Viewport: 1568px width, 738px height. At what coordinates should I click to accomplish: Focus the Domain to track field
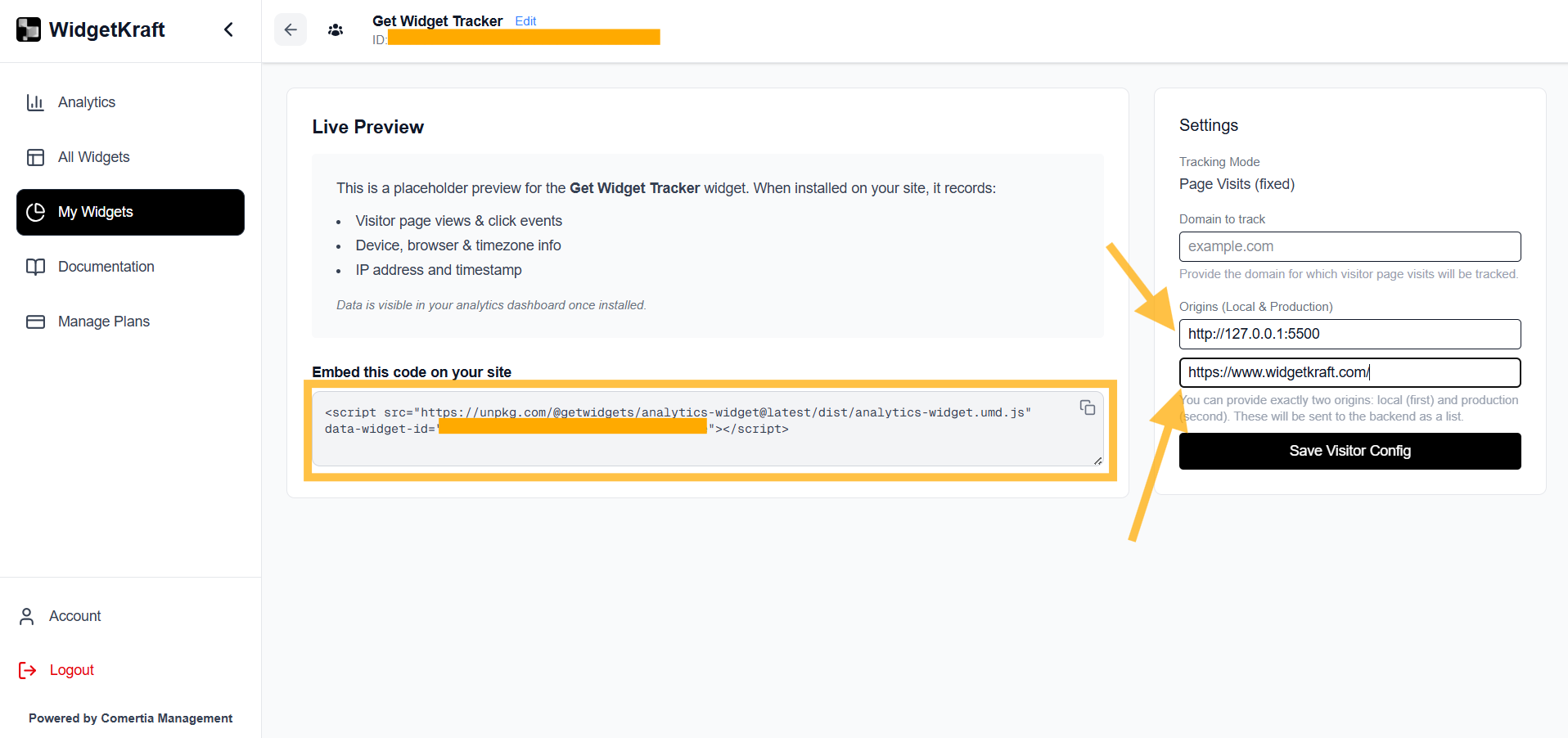1349,246
